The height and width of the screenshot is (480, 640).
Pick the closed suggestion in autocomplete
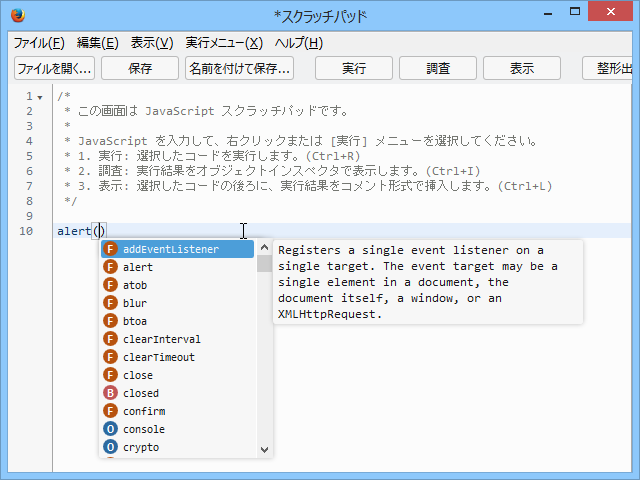coord(178,393)
